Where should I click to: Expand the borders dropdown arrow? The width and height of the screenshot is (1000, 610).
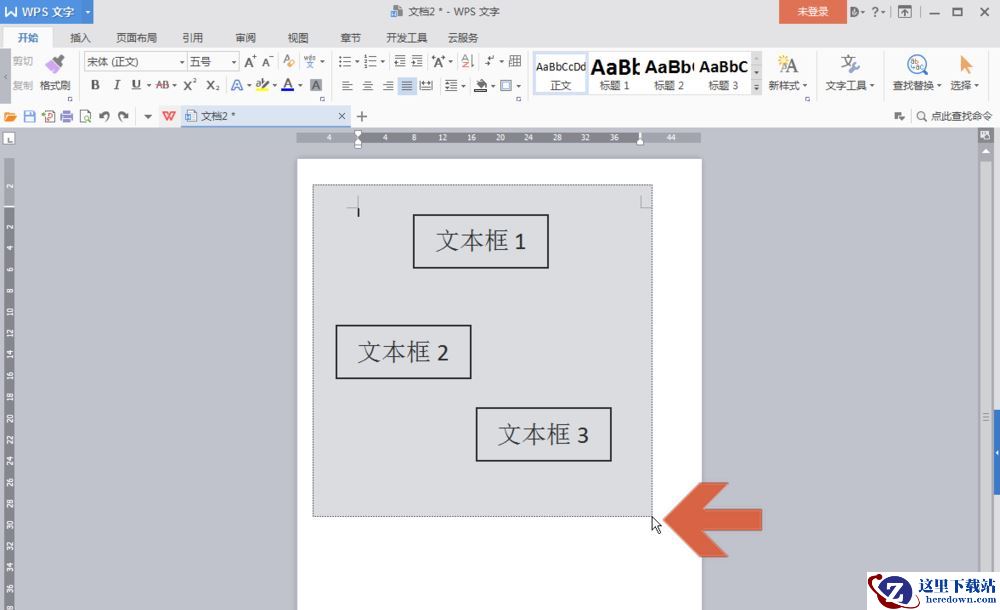(518, 86)
